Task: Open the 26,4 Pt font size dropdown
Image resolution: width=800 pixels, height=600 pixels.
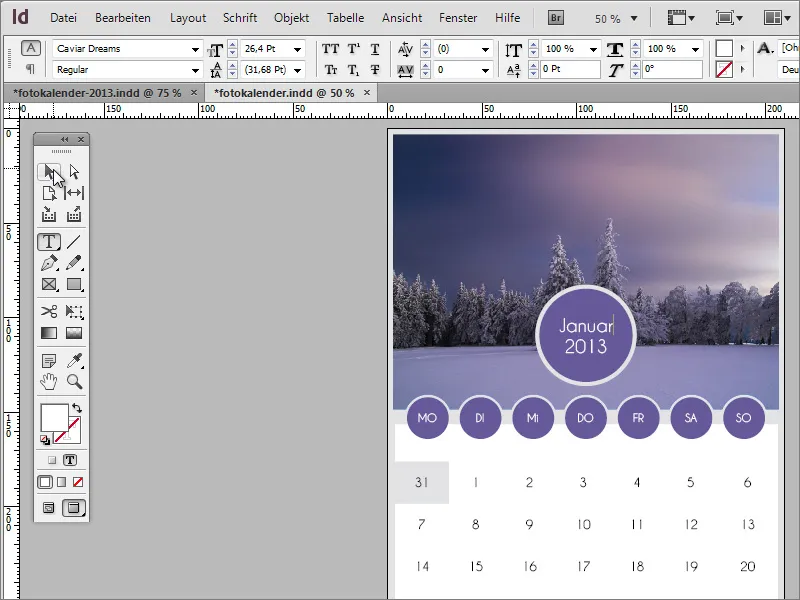Action: (x=297, y=49)
